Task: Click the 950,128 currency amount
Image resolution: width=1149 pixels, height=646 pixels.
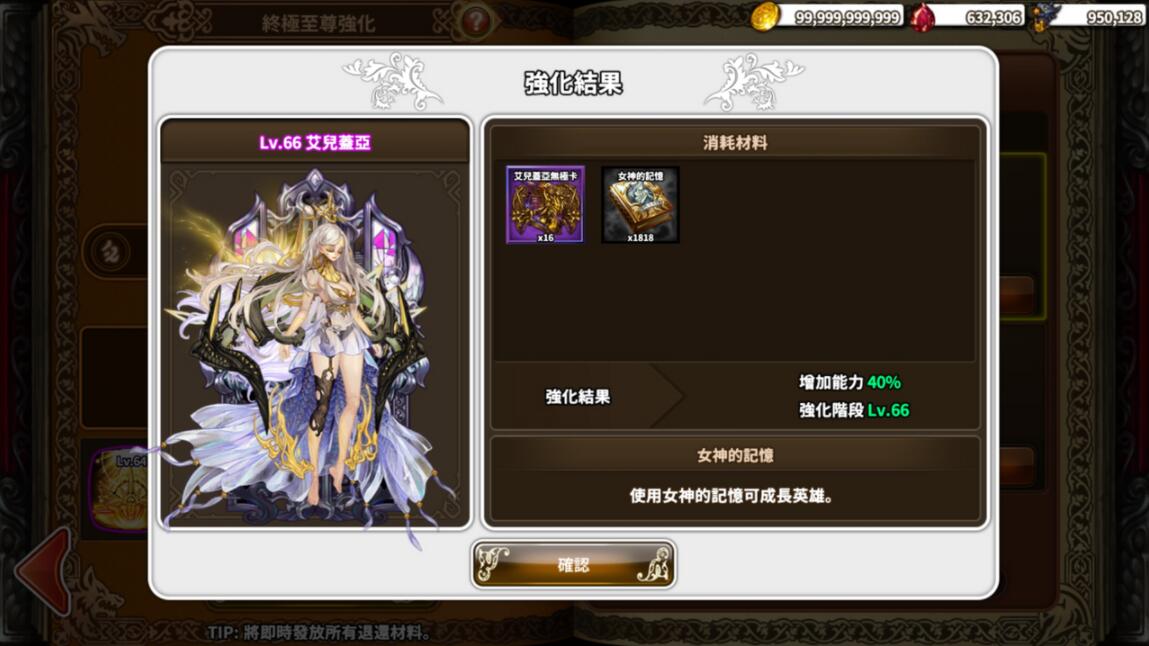Action: (1114, 18)
